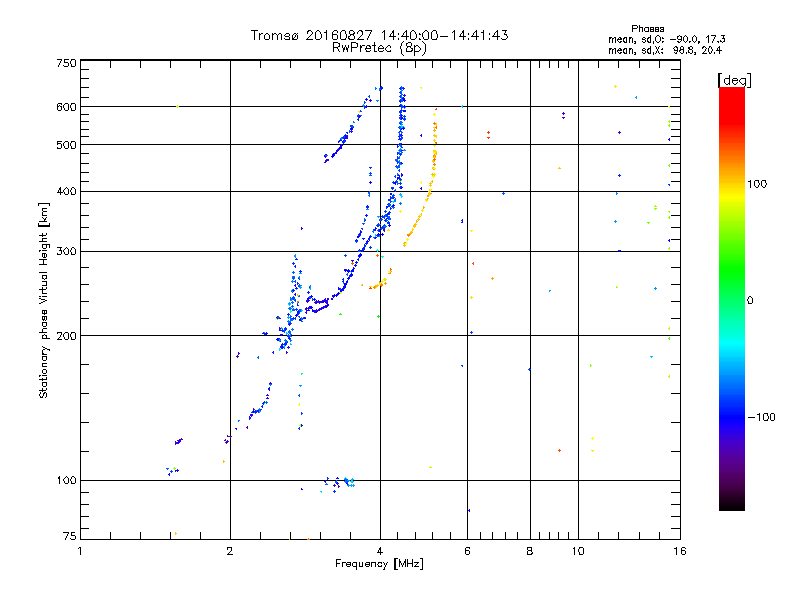This screenshot has width=800, height=600.
Task: Click the -100 colorbar tick label
Action: pos(762,417)
